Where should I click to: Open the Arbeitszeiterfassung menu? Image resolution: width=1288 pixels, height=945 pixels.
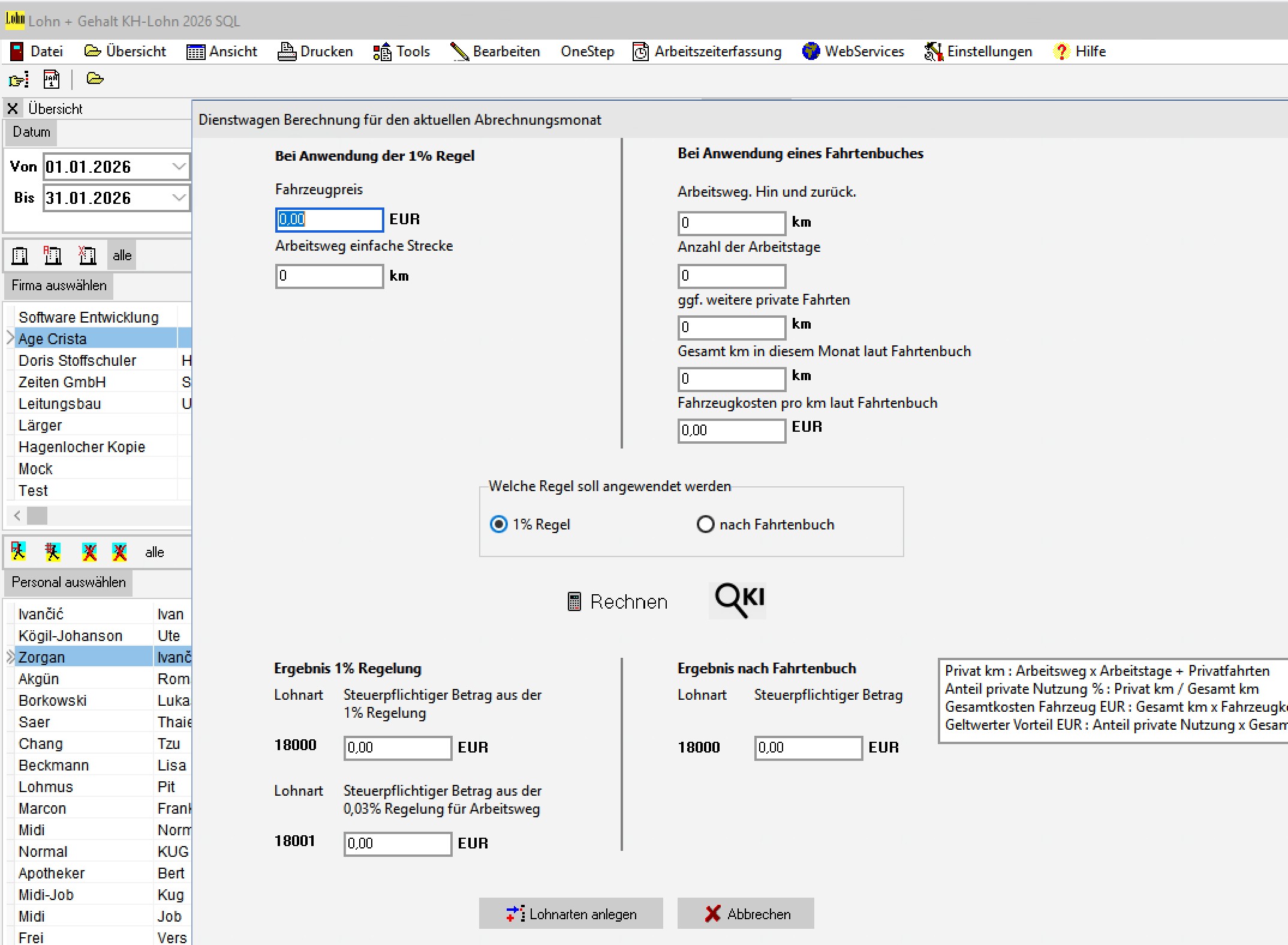[708, 52]
